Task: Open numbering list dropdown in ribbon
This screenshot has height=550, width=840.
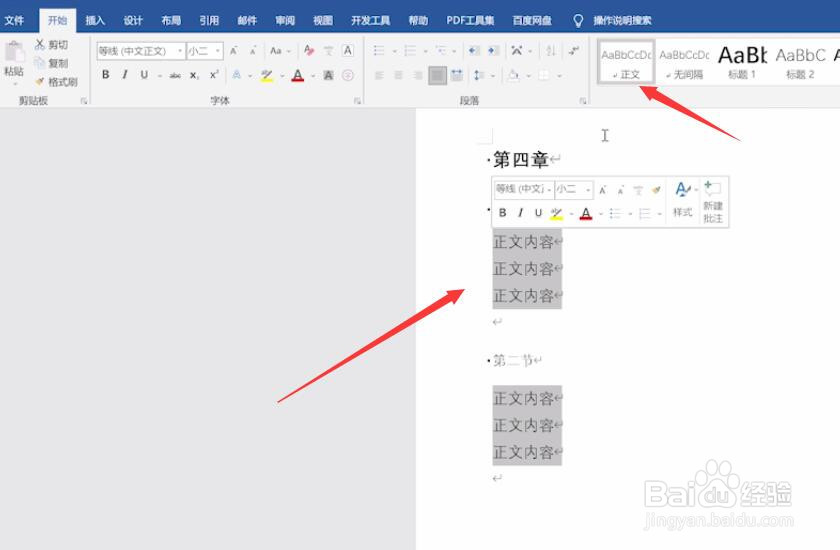Action: [425, 51]
